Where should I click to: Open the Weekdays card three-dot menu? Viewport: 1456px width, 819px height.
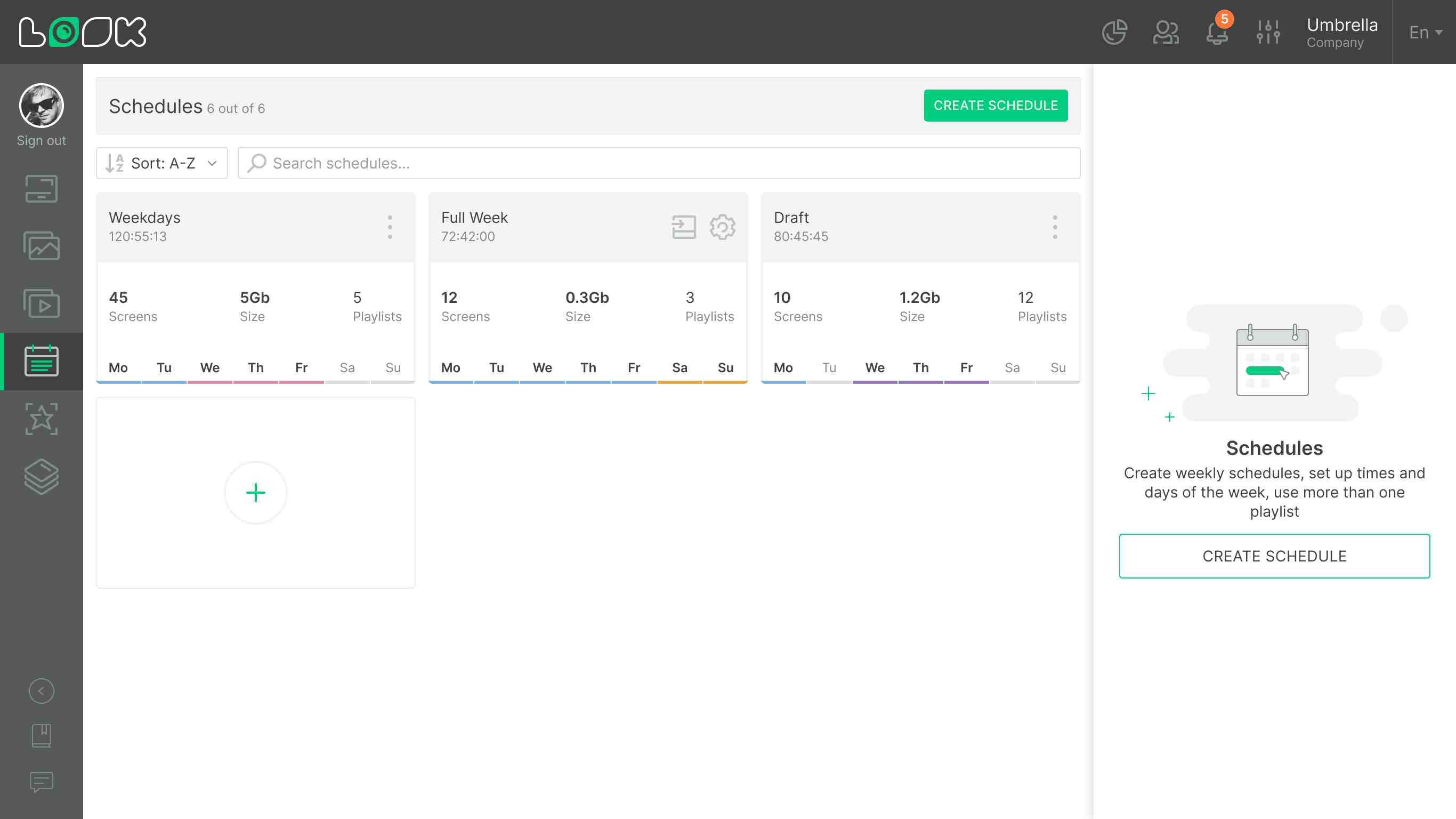(390, 227)
